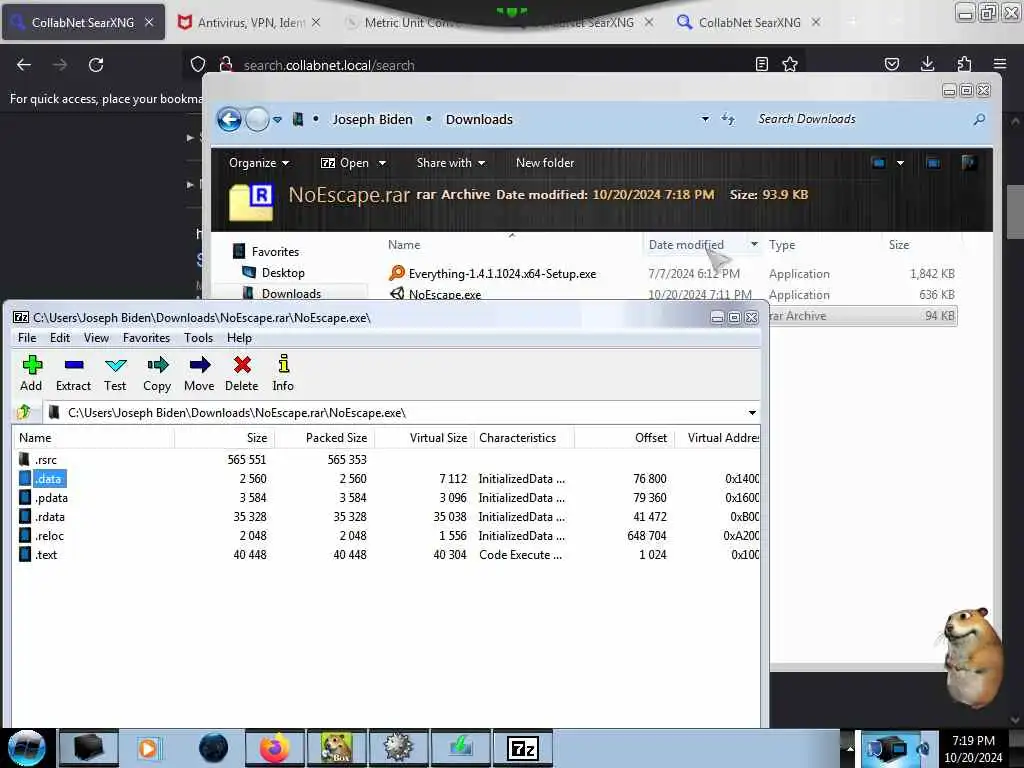Select the .text section row

point(385,554)
